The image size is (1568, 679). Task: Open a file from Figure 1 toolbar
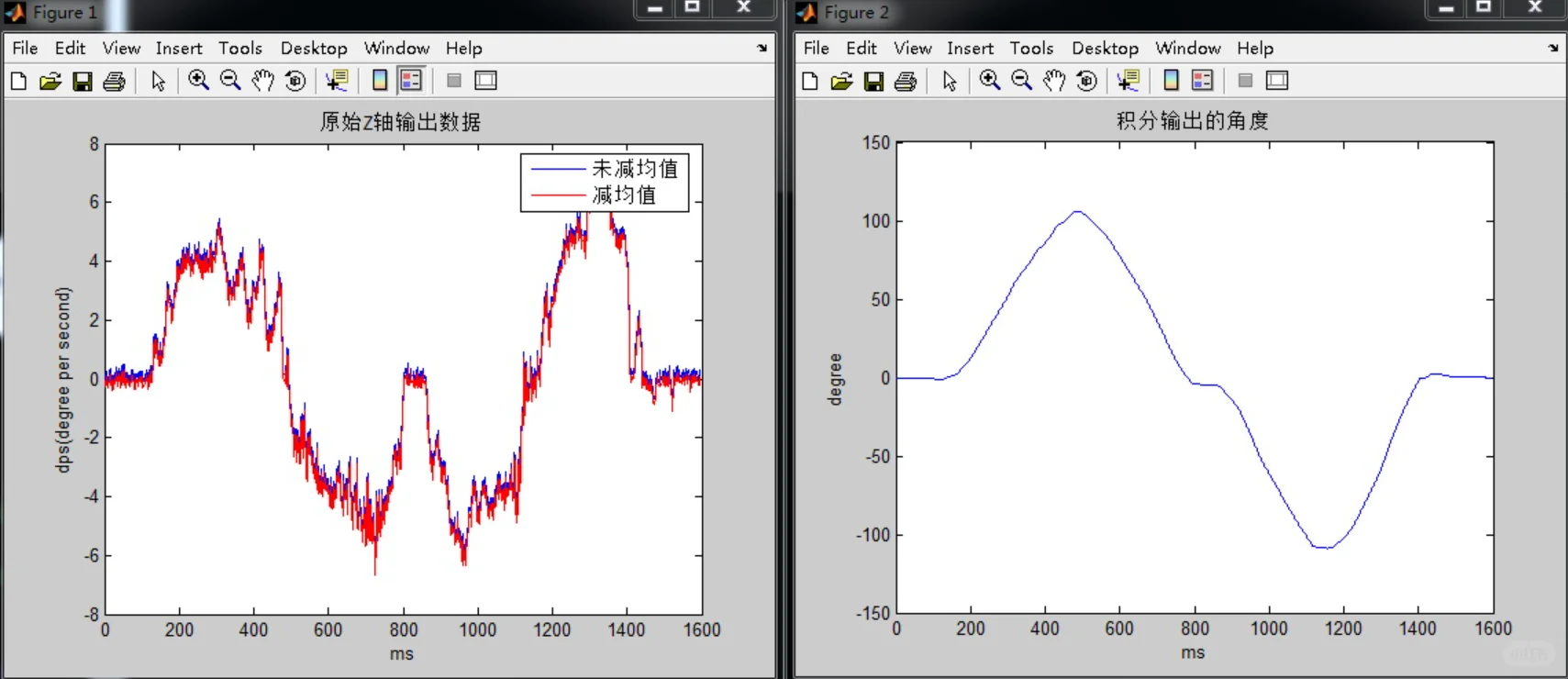(x=50, y=81)
